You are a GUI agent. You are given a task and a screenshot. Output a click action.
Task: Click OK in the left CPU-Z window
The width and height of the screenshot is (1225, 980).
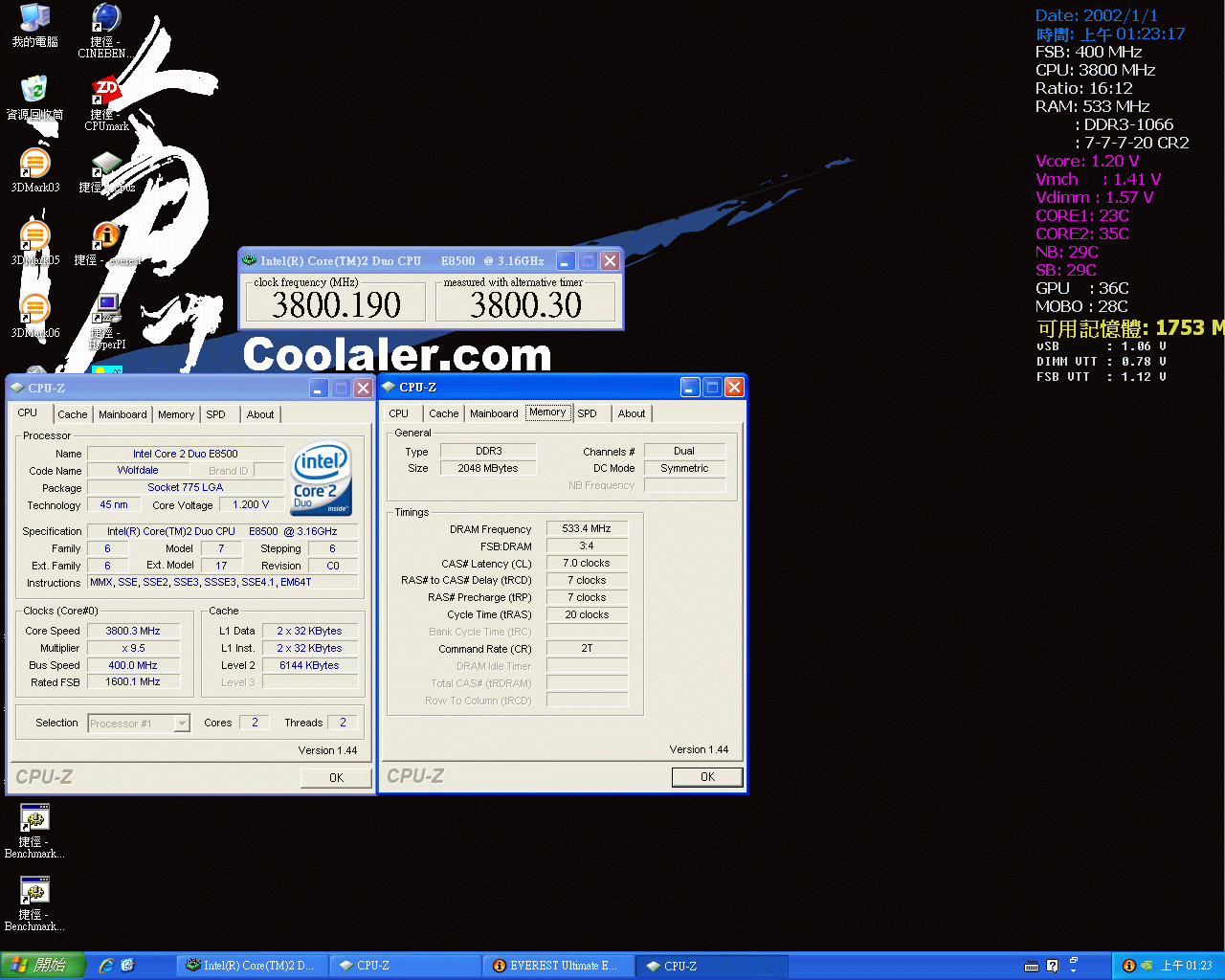pyautogui.click(x=336, y=778)
